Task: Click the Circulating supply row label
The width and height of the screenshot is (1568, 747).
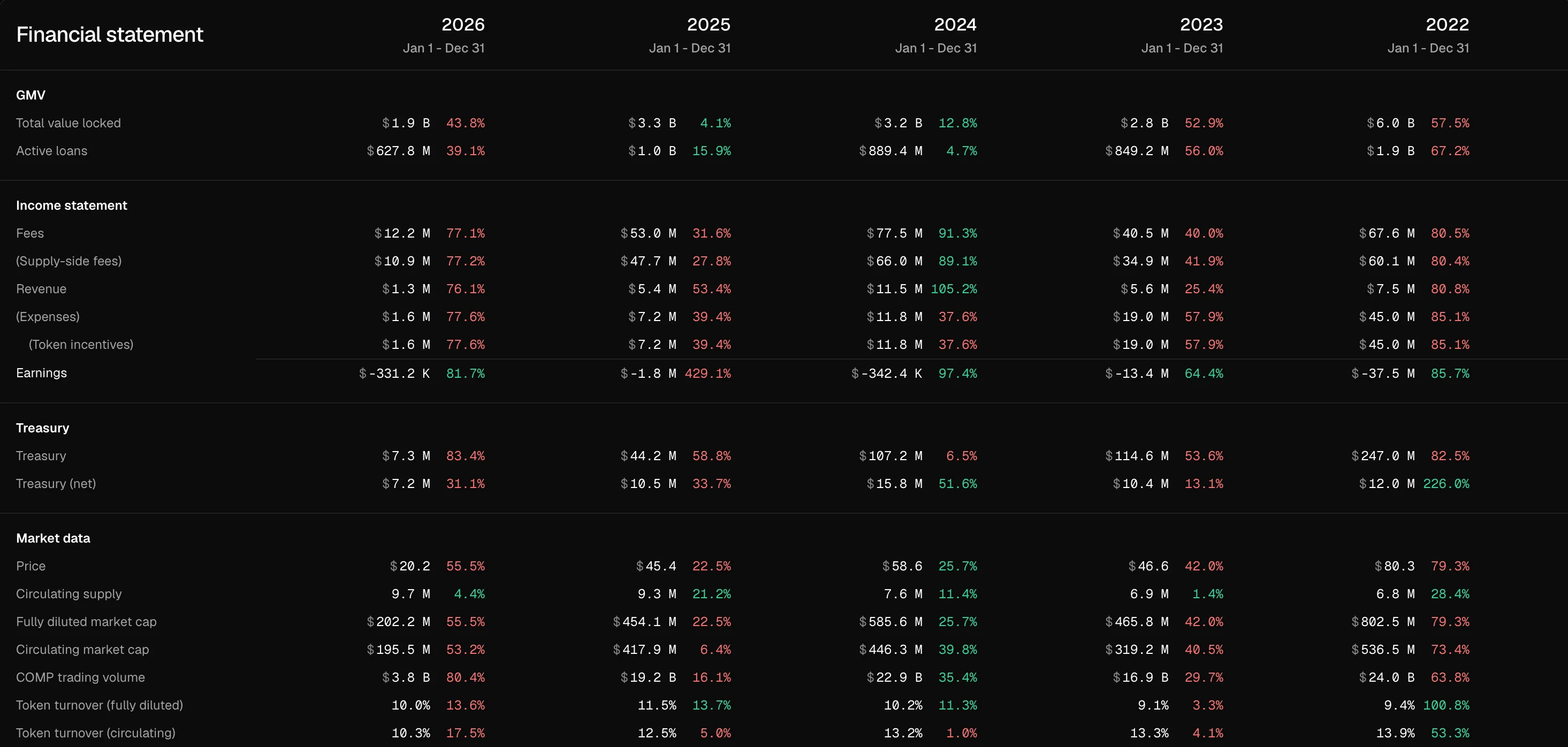Action: [69, 594]
